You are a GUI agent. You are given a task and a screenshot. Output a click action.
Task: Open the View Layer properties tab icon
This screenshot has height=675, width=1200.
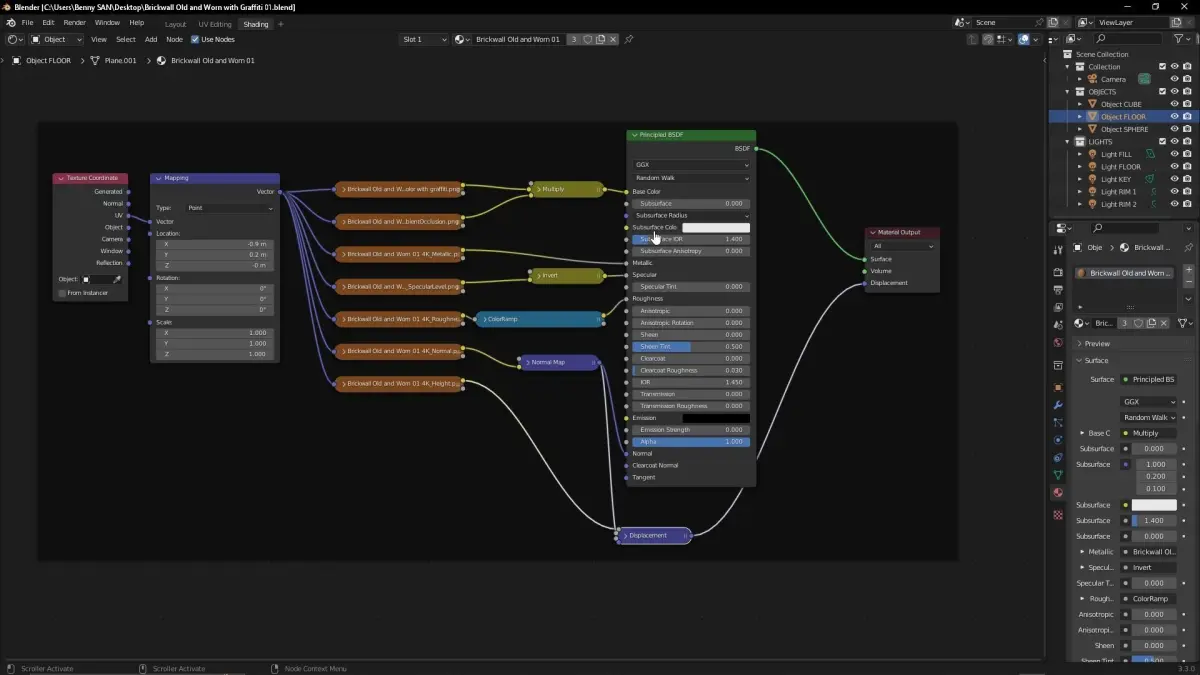point(1058,307)
